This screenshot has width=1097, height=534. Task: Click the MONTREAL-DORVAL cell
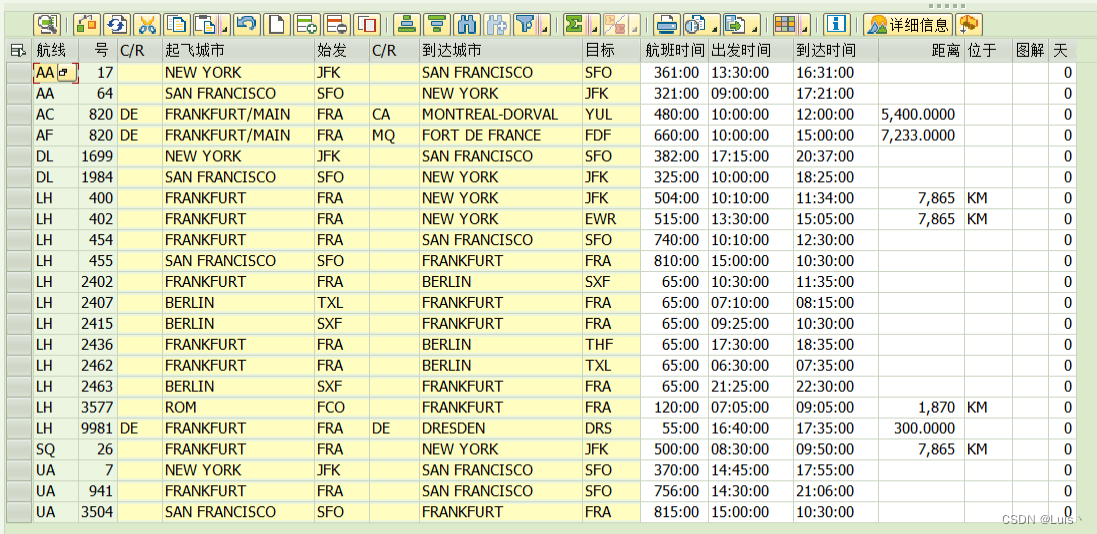[x=500, y=115]
